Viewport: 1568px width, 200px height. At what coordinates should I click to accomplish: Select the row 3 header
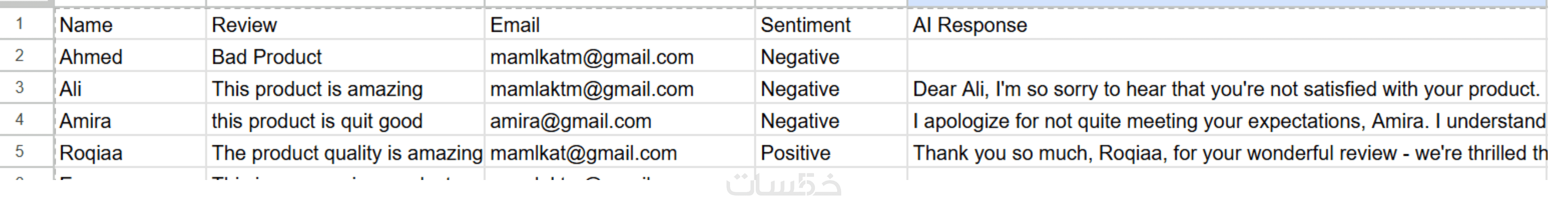20,88
